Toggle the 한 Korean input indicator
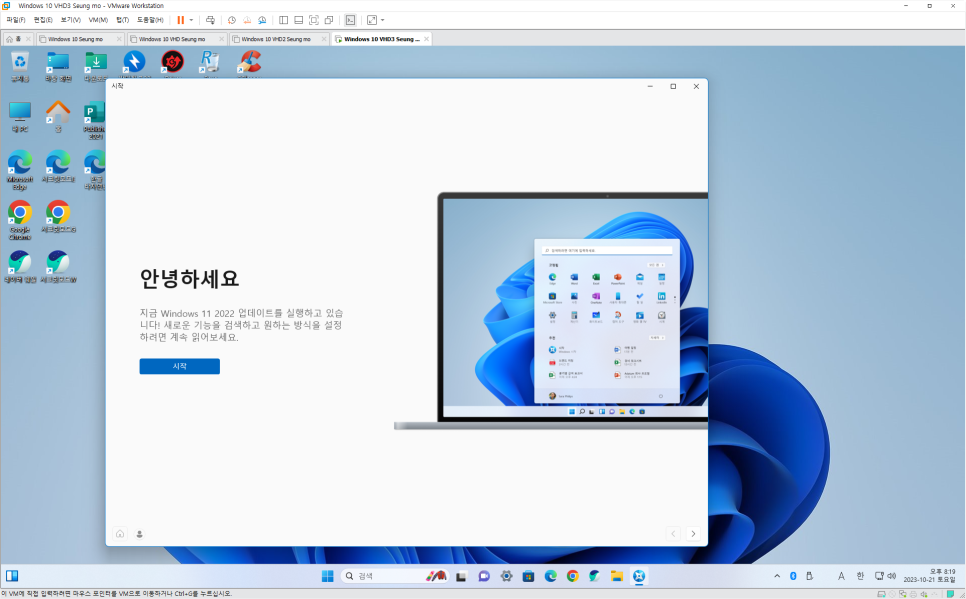 (860, 576)
